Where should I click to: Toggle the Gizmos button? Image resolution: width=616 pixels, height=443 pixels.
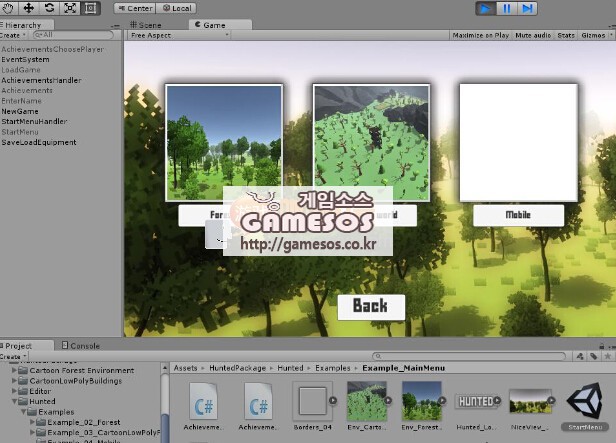click(596, 35)
